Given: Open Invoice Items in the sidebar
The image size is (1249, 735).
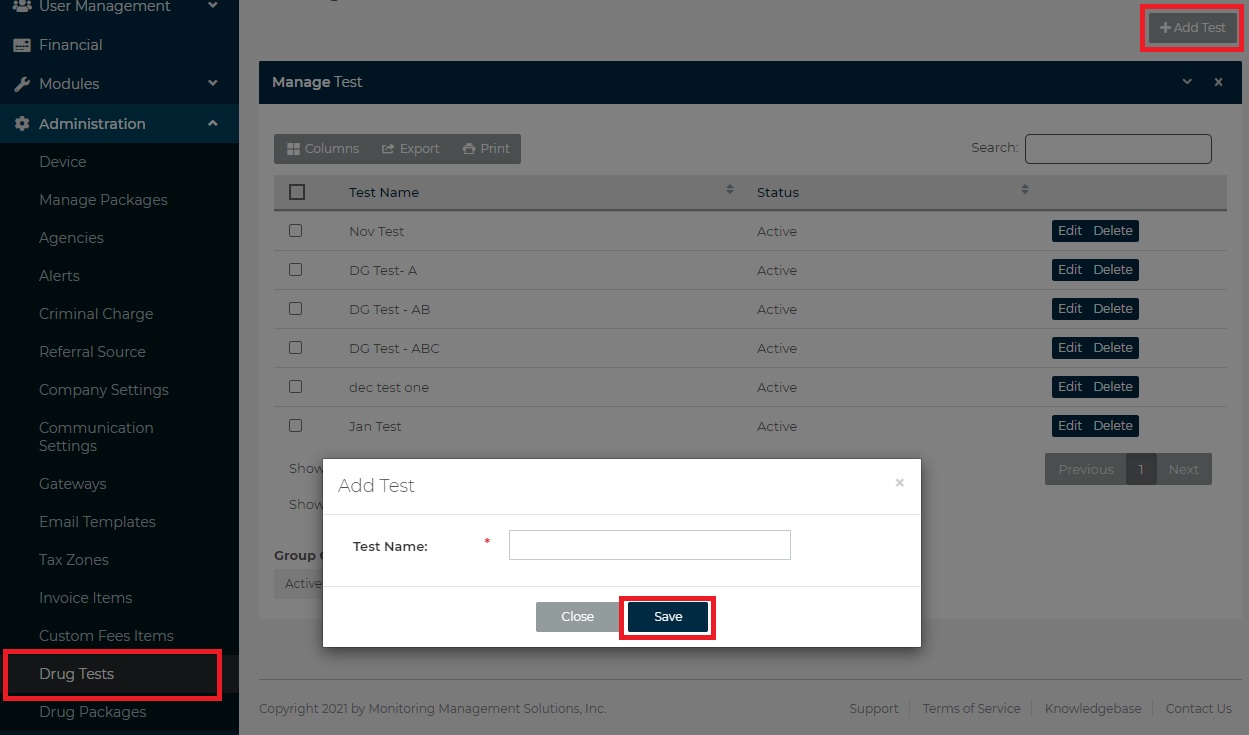Looking at the screenshot, I should (85, 598).
